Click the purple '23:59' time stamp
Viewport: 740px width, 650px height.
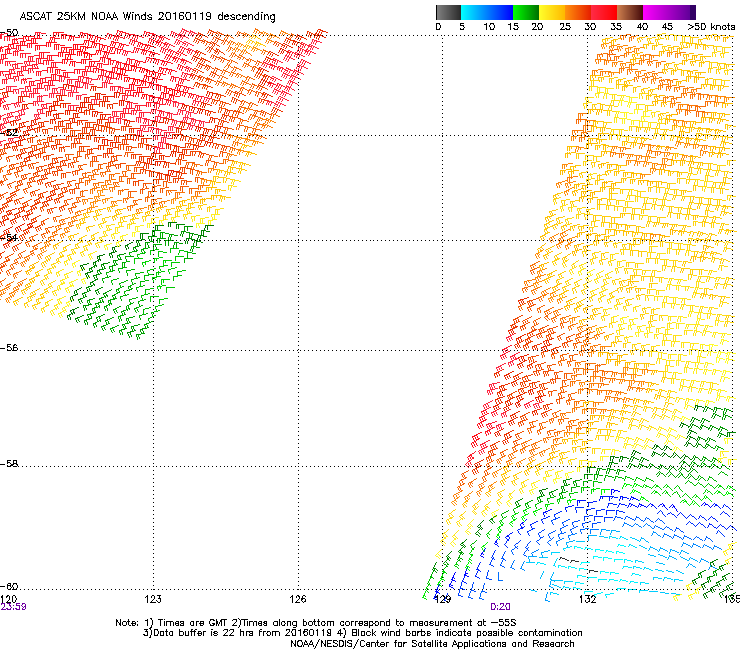pos(14,607)
